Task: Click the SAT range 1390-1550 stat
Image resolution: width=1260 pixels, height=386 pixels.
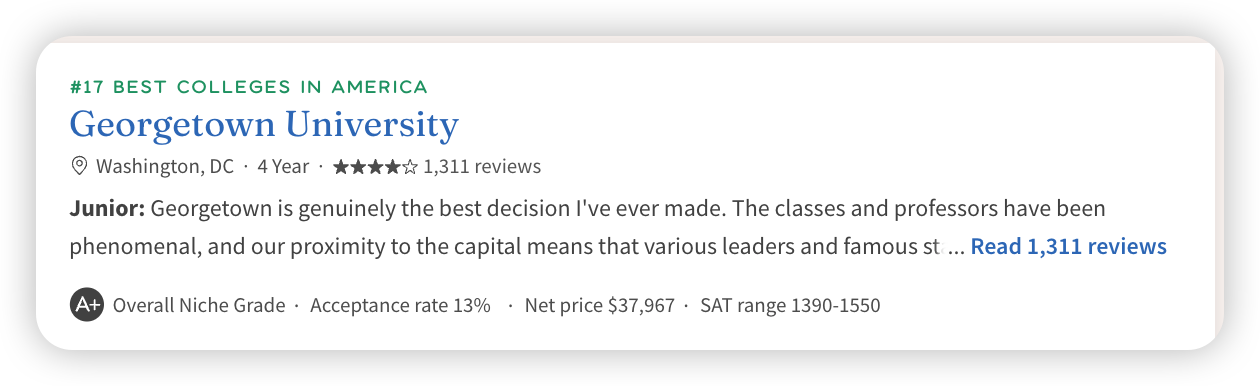Action: [790, 305]
